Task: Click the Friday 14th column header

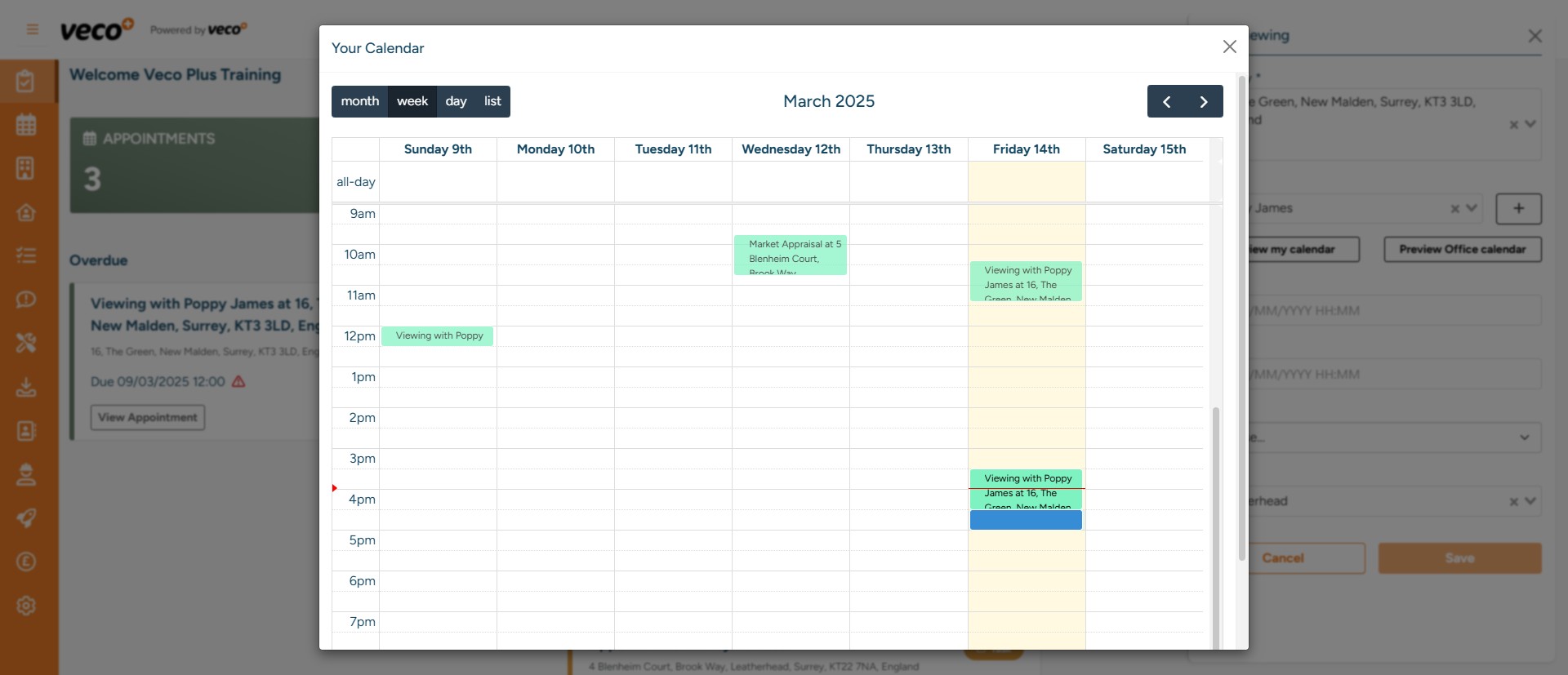Action: [x=1027, y=149]
